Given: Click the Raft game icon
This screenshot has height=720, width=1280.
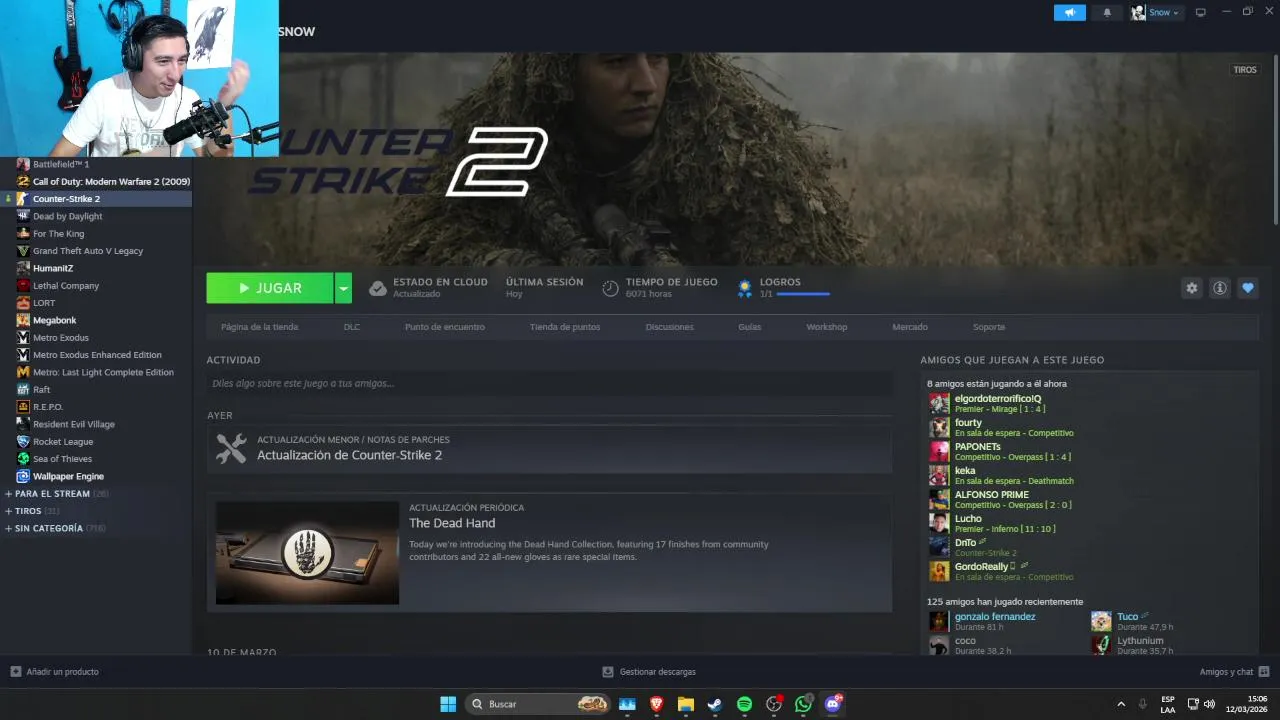Looking at the screenshot, I should [23, 389].
